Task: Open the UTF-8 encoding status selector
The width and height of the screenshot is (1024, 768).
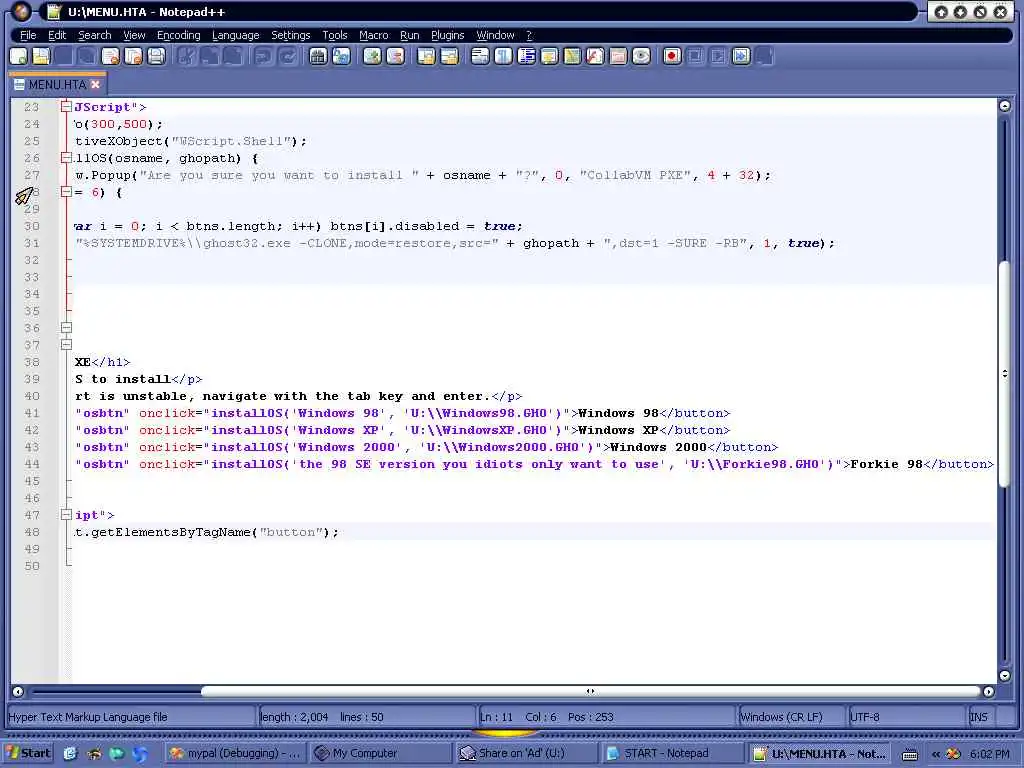Action: click(906, 717)
